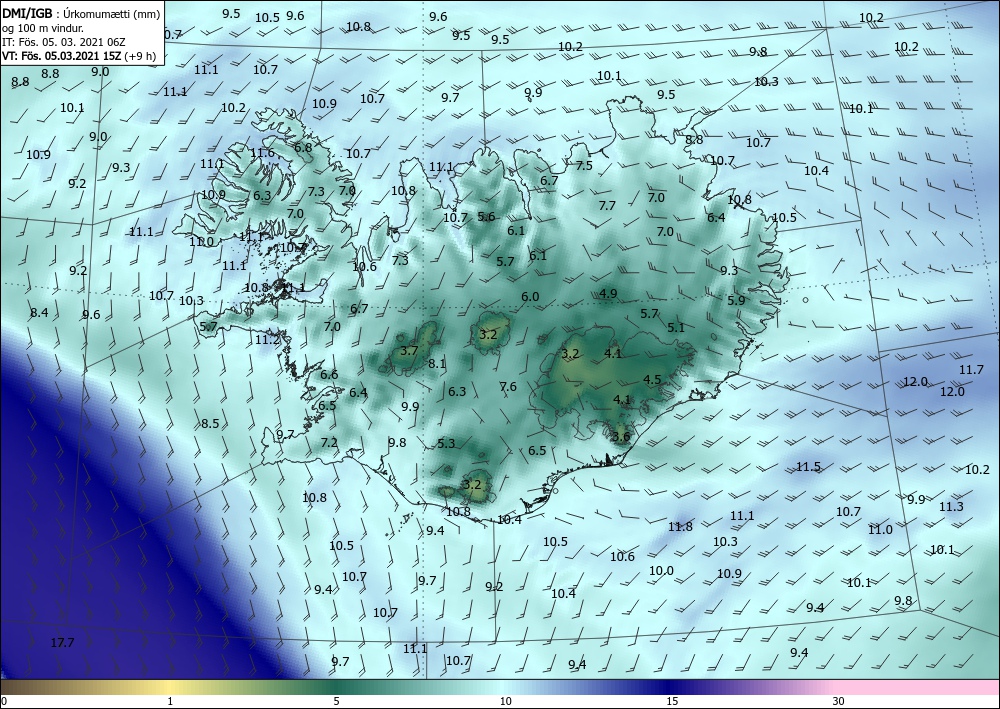Click the 5.3 value in south Iceland
Image resolution: width=1000 pixels, height=709 pixels.
click(x=446, y=443)
